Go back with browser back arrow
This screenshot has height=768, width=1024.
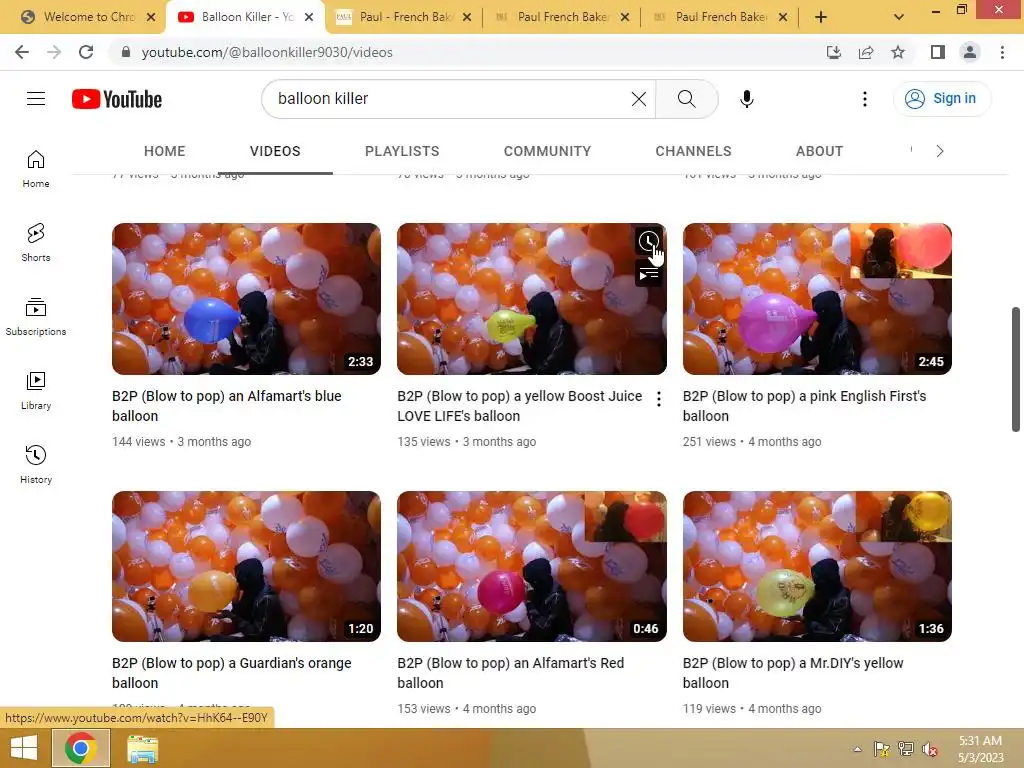point(22,52)
